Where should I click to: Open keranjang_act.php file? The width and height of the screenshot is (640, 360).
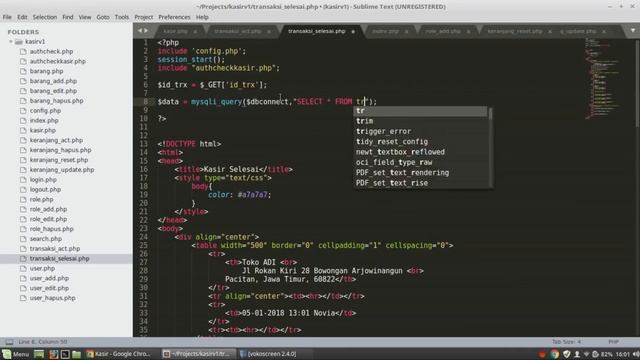point(56,140)
